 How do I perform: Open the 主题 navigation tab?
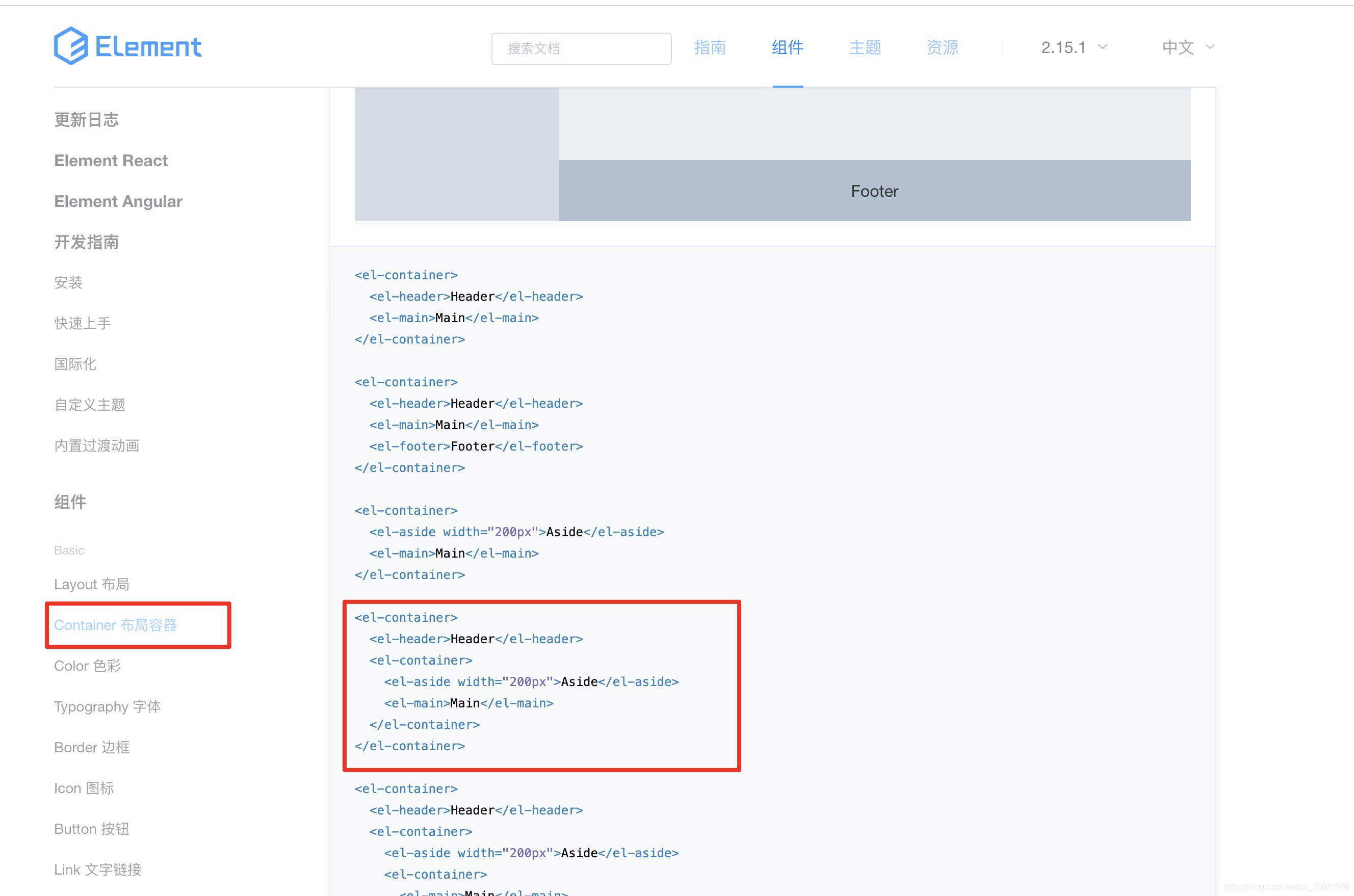tap(865, 47)
